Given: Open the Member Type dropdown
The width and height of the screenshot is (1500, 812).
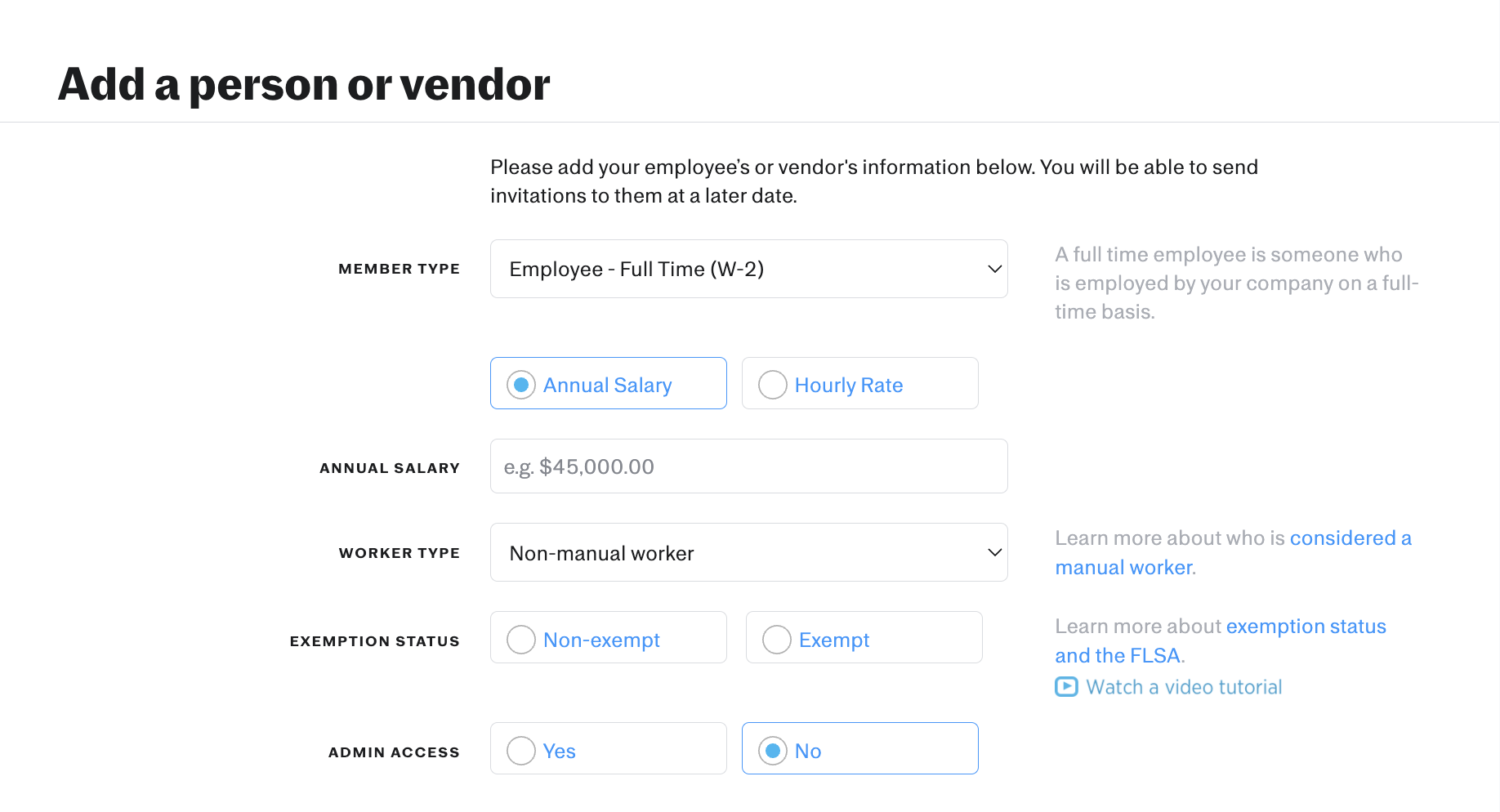Looking at the screenshot, I should pos(748,269).
